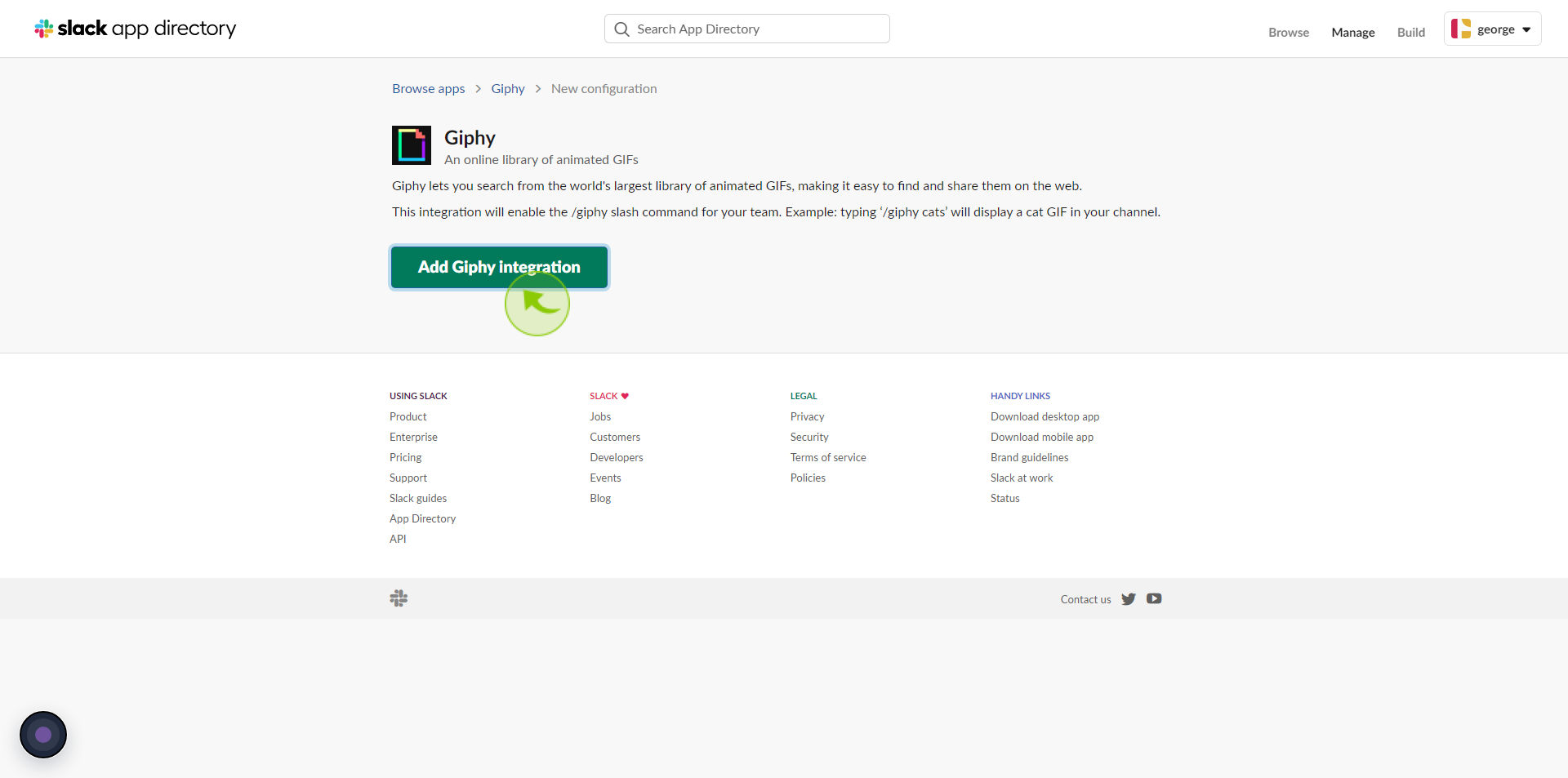Open the Blog footer link

600,498
